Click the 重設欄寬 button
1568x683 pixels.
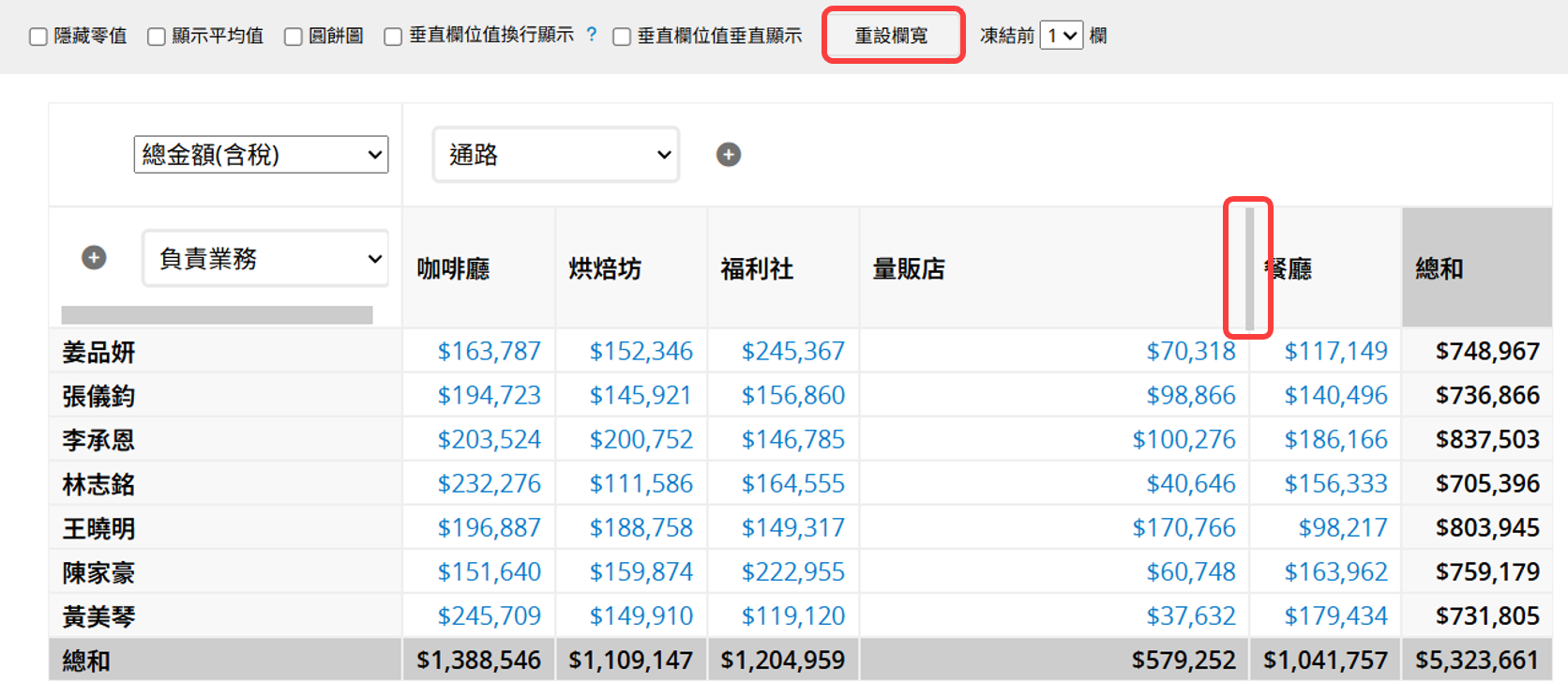click(x=892, y=36)
